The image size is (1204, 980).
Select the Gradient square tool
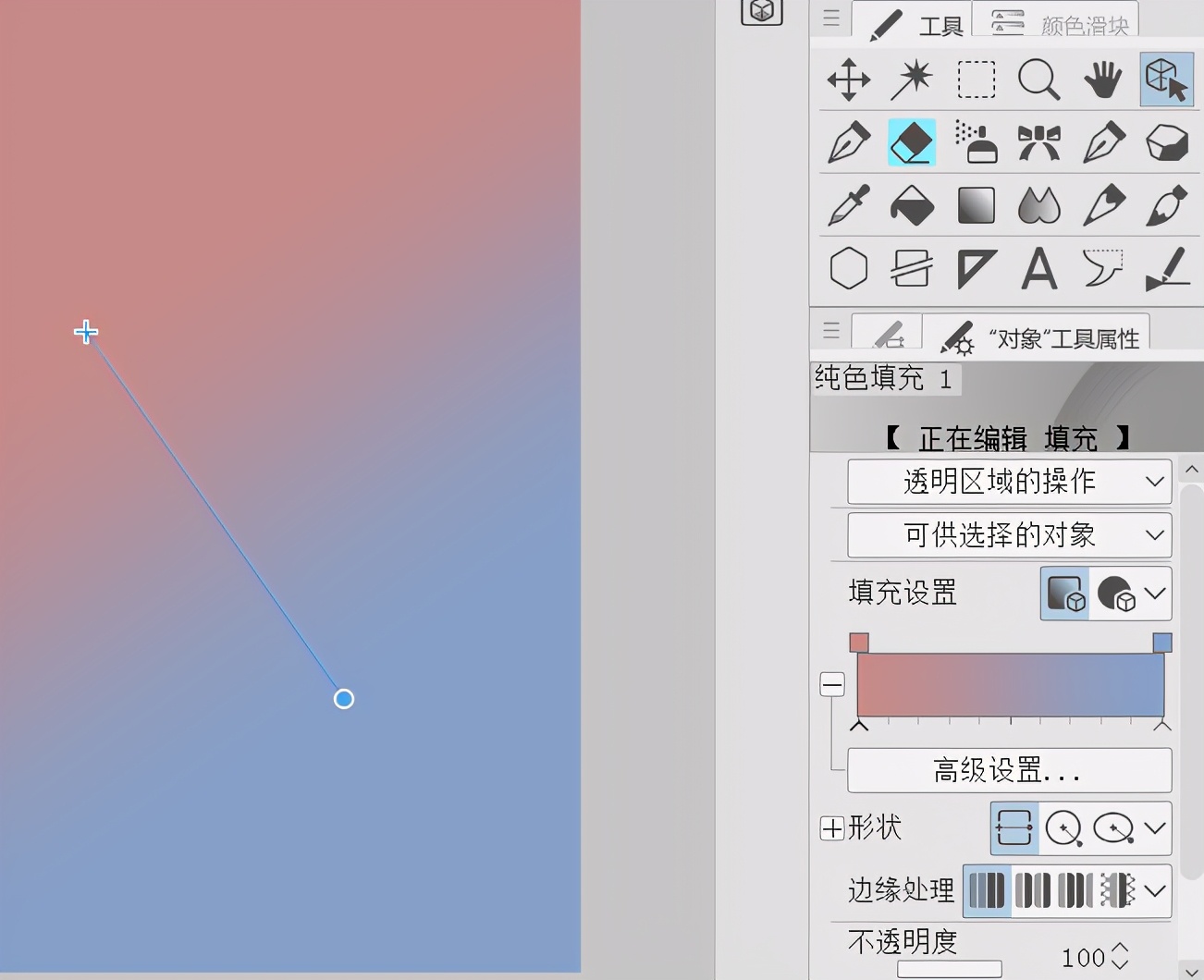point(977,205)
